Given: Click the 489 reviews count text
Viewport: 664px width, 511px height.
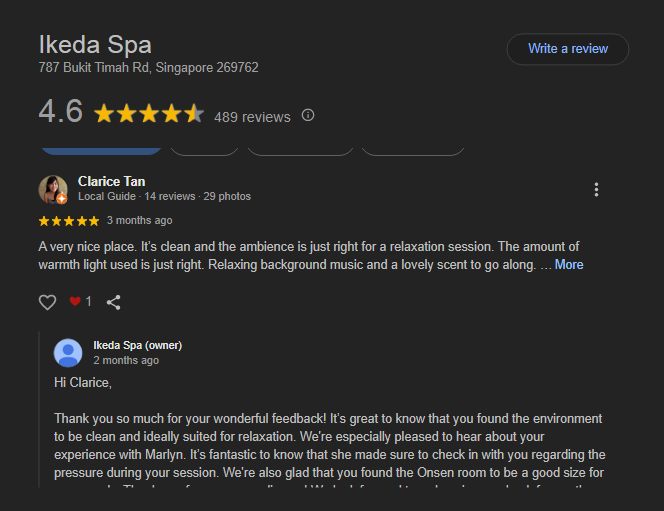Looking at the screenshot, I should (x=252, y=117).
